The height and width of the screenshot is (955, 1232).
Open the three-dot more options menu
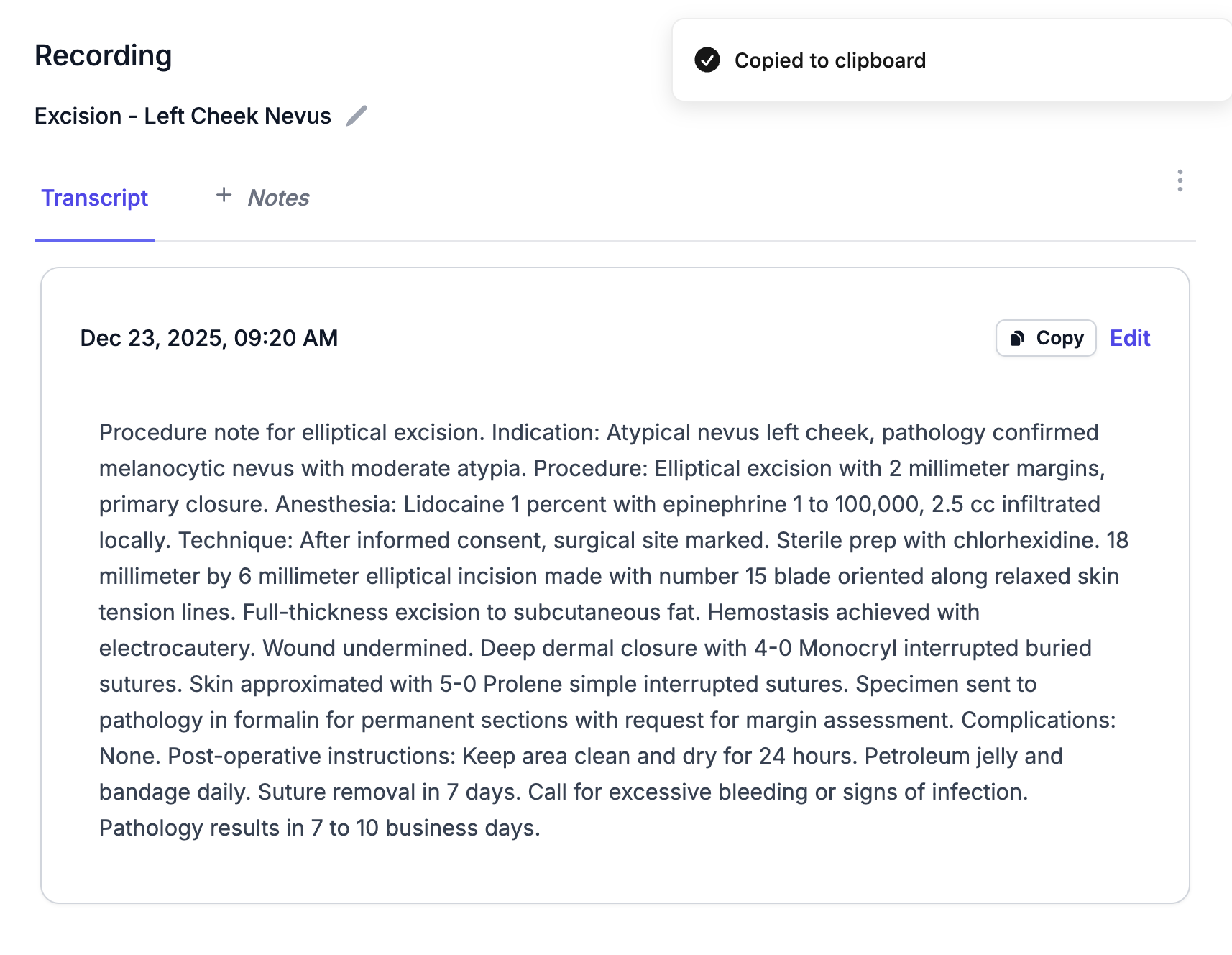[1180, 181]
